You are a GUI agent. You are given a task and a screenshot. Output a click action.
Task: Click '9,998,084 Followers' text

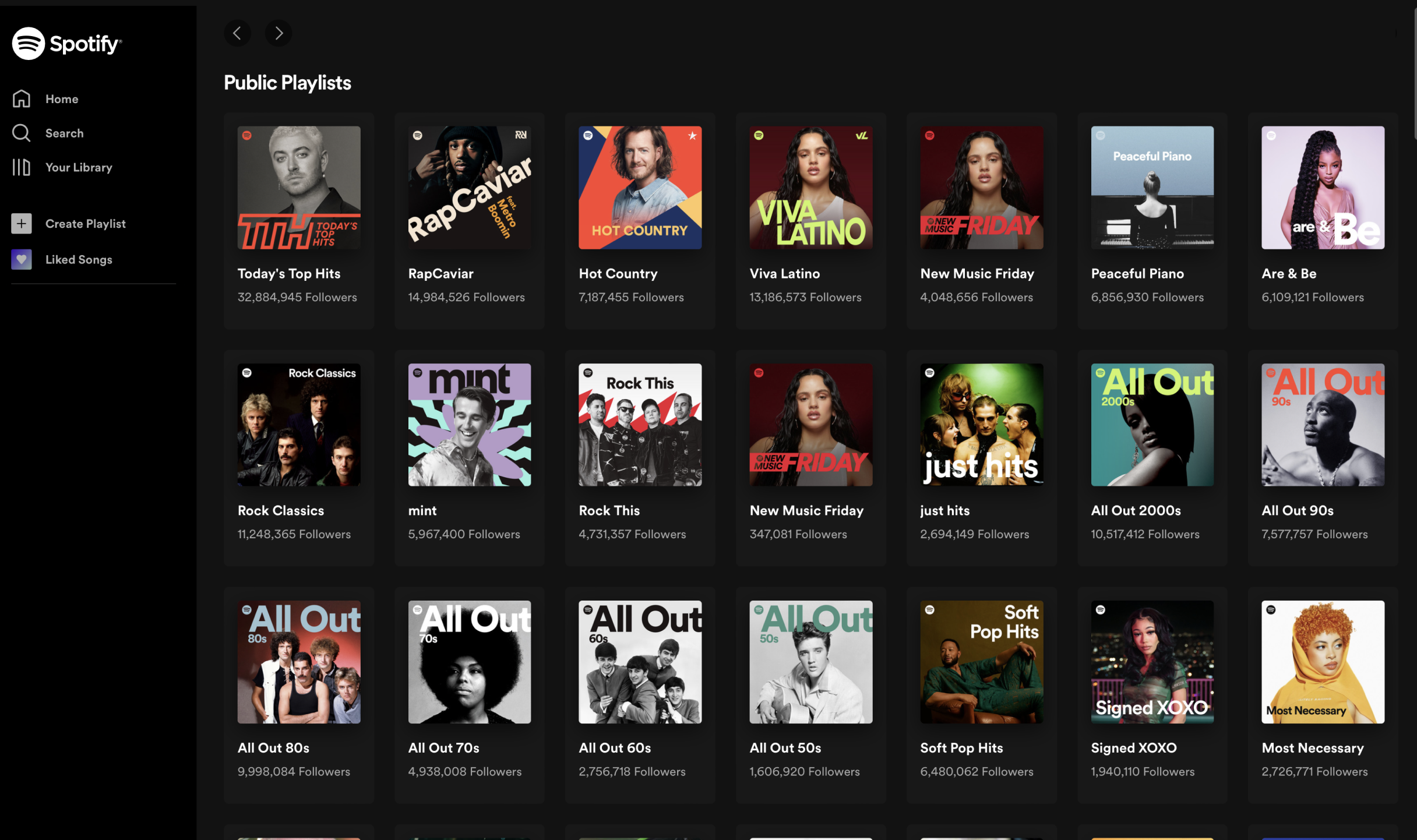[x=294, y=772]
